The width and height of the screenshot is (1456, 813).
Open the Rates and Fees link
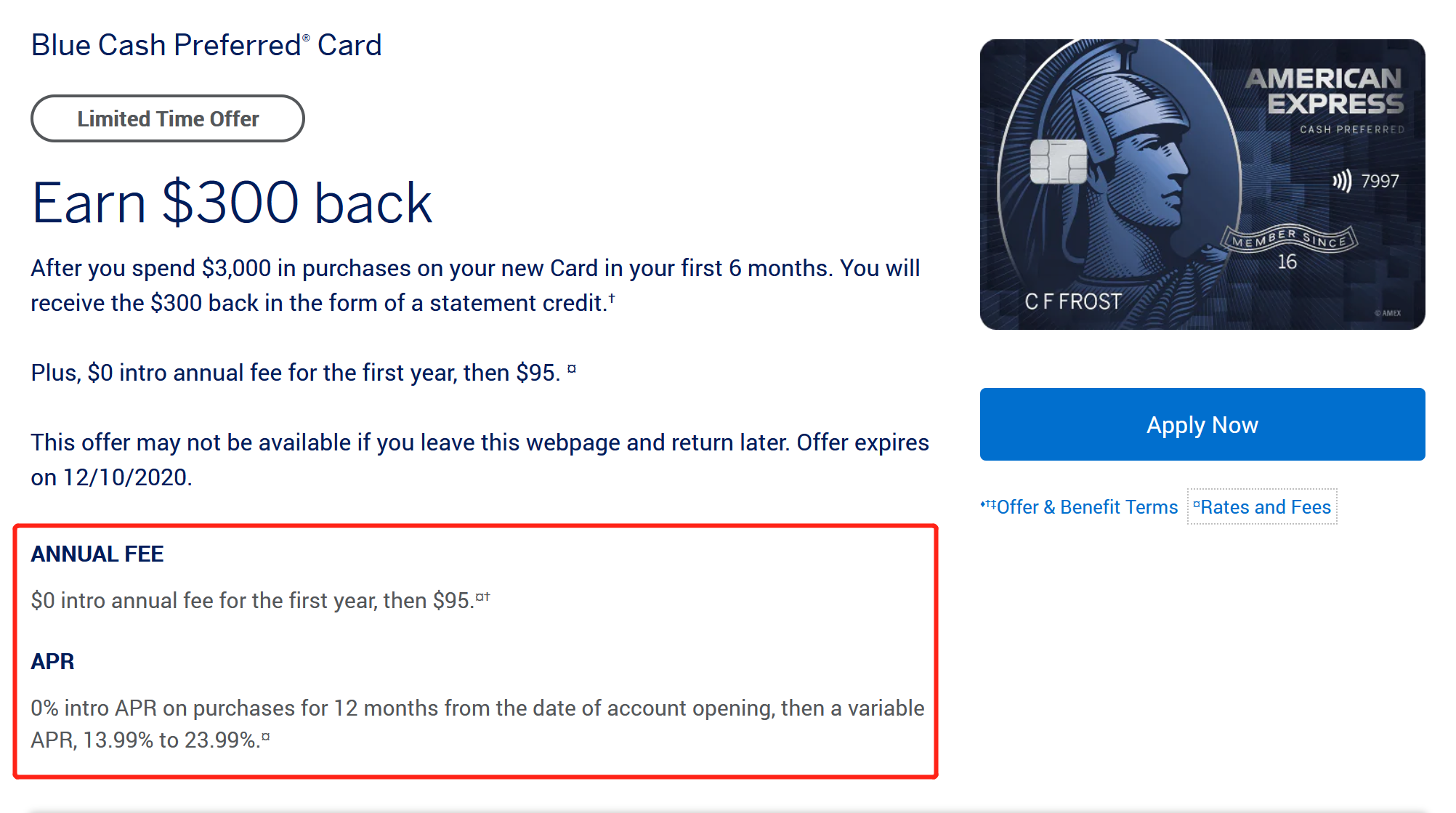[1262, 507]
